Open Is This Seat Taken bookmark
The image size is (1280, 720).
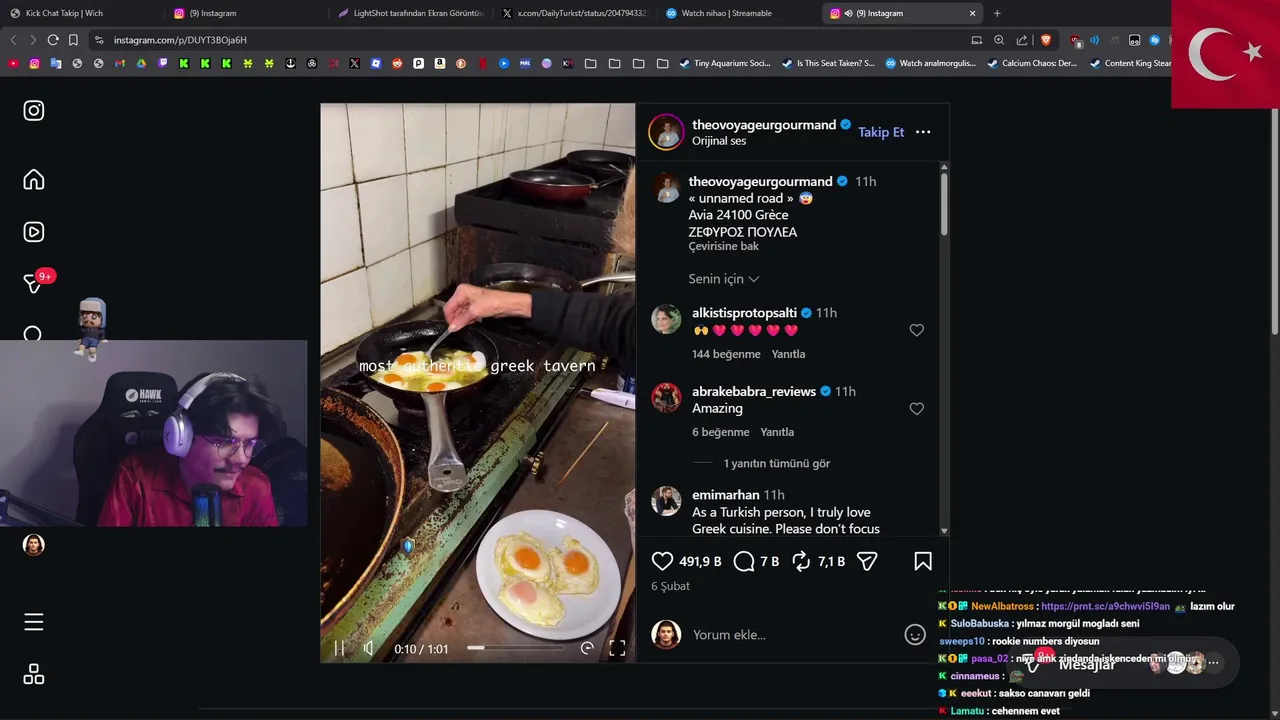pos(828,63)
